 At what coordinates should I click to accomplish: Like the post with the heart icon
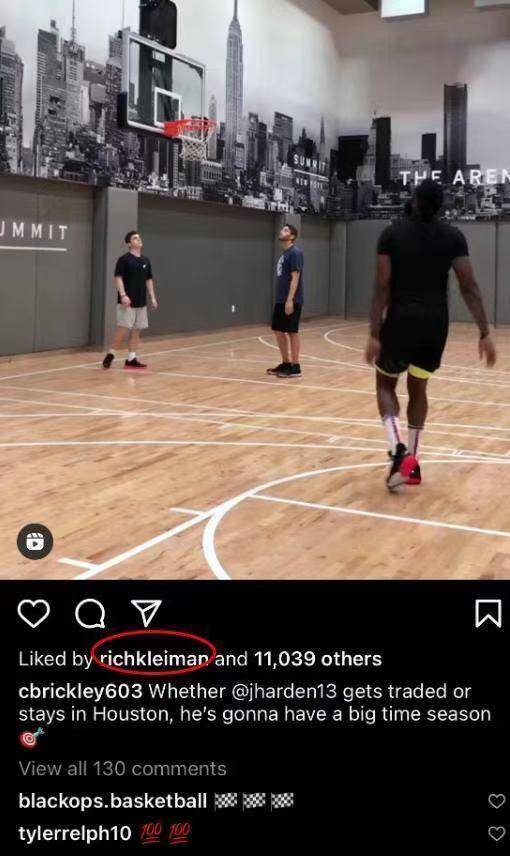[x=34, y=614]
